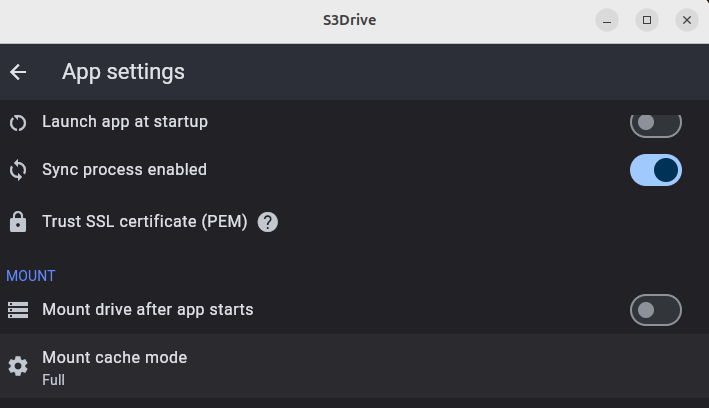Click Mount drive after app starts text
Viewport: 709px width, 408px height.
(x=148, y=310)
